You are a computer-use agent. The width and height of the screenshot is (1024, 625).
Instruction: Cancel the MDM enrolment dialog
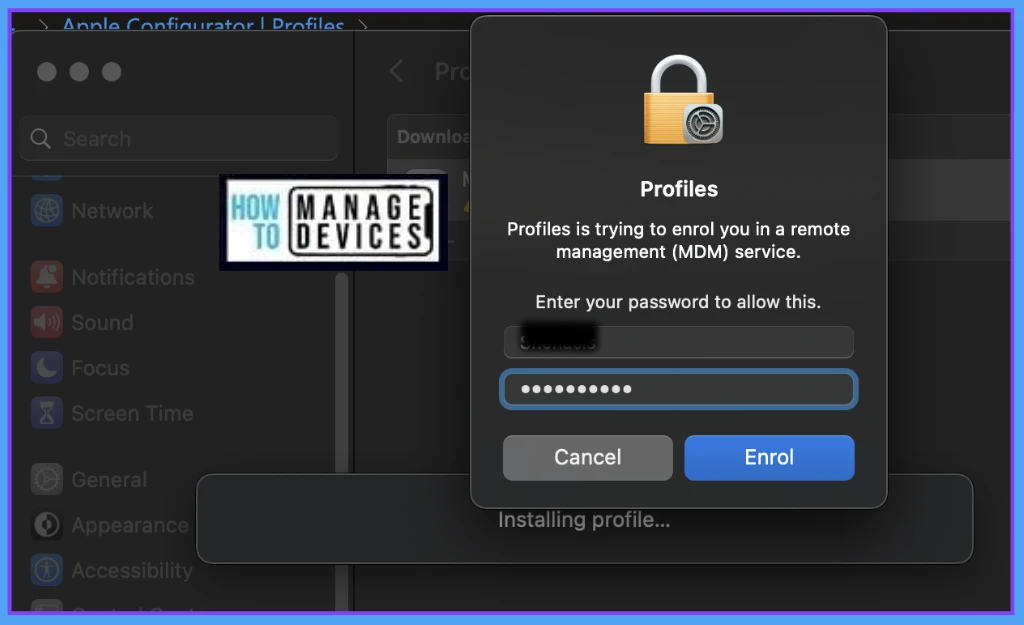point(587,457)
